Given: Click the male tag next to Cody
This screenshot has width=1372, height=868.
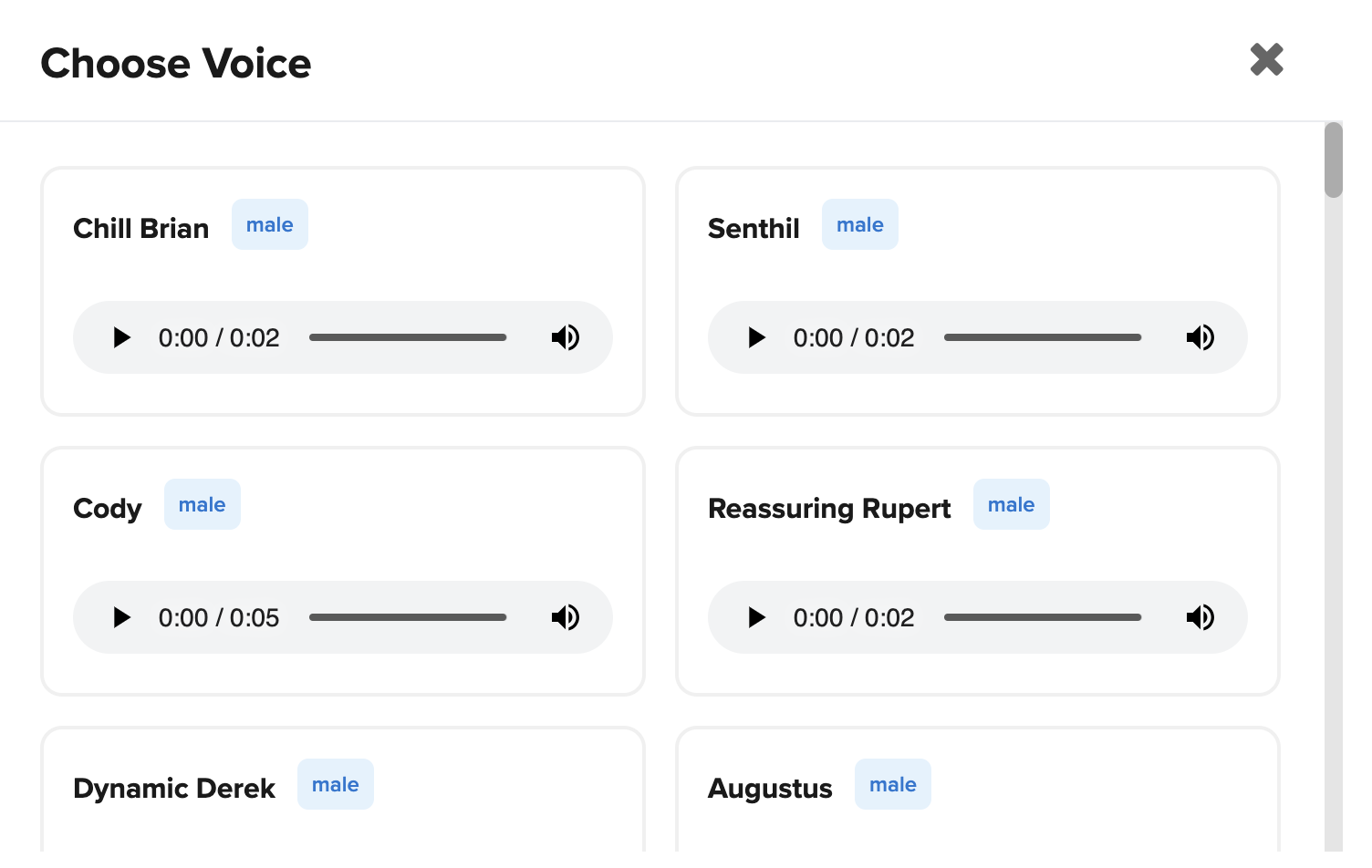Looking at the screenshot, I should pos(203,505).
